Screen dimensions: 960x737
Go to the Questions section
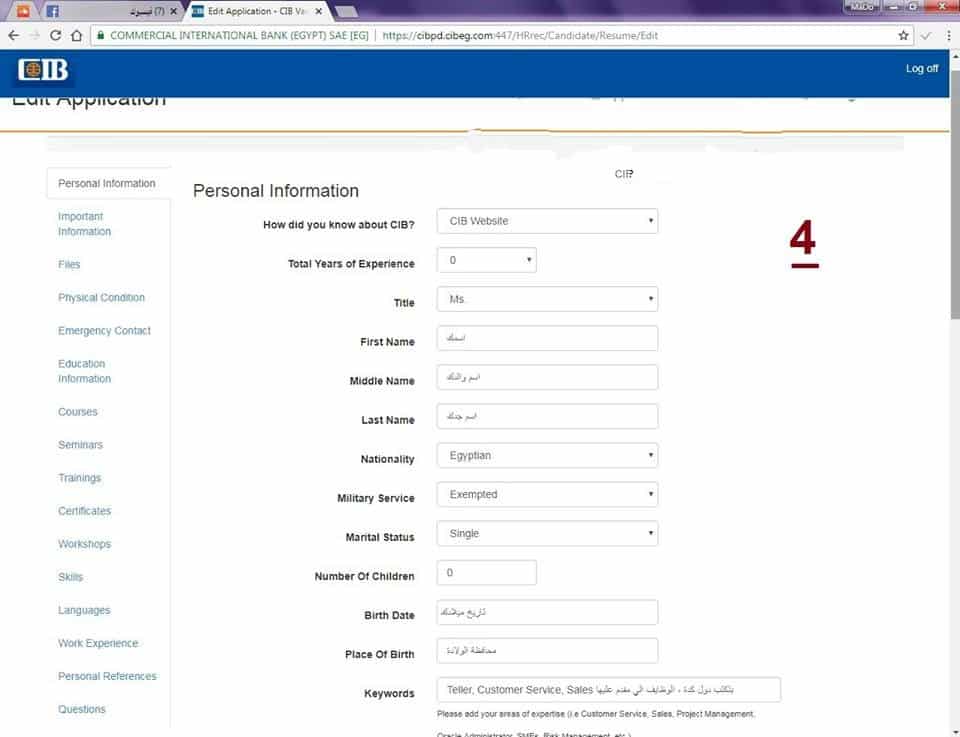[82, 709]
